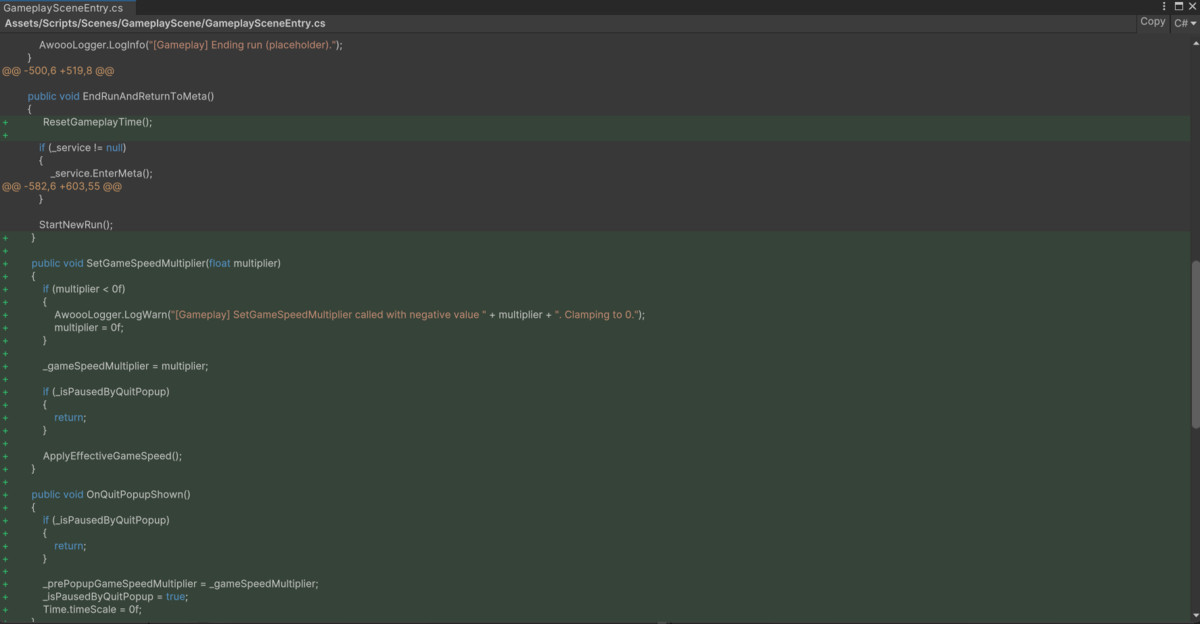1200x624 pixels.
Task: Click the Assets/Scripts file path header
Action: click(x=165, y=23)
